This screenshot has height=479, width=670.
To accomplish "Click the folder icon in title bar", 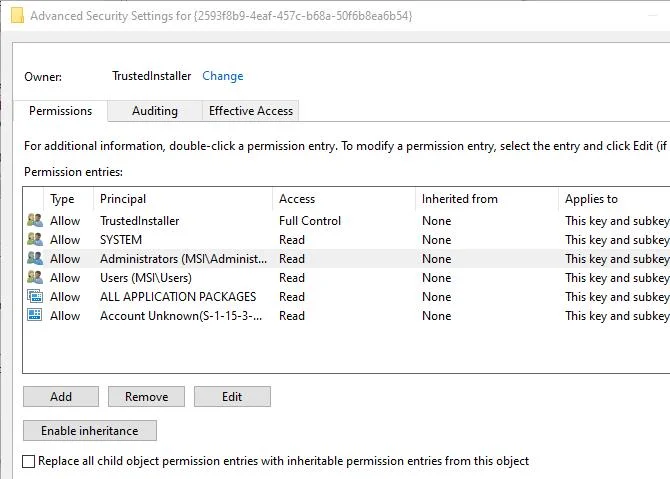I will click(17, 16).
